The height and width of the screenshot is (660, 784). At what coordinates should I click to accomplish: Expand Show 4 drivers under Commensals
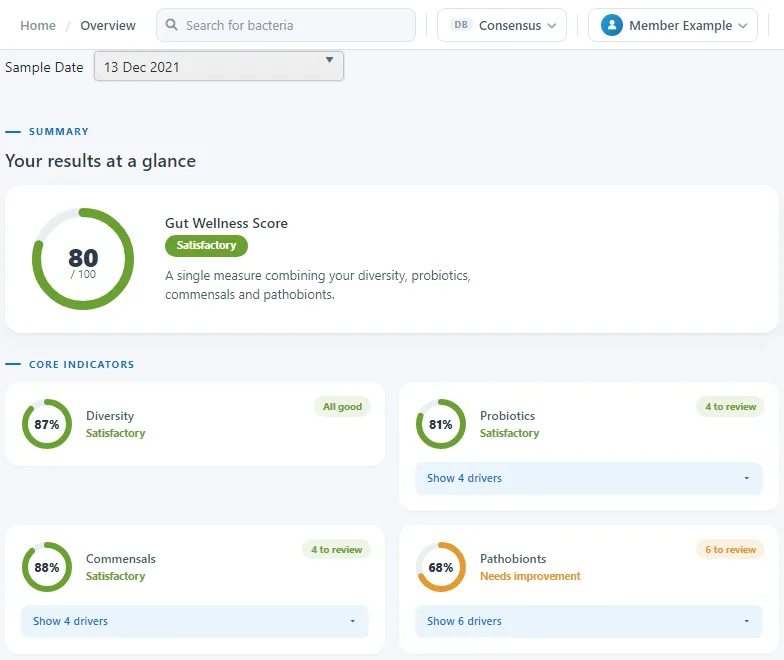194,622
